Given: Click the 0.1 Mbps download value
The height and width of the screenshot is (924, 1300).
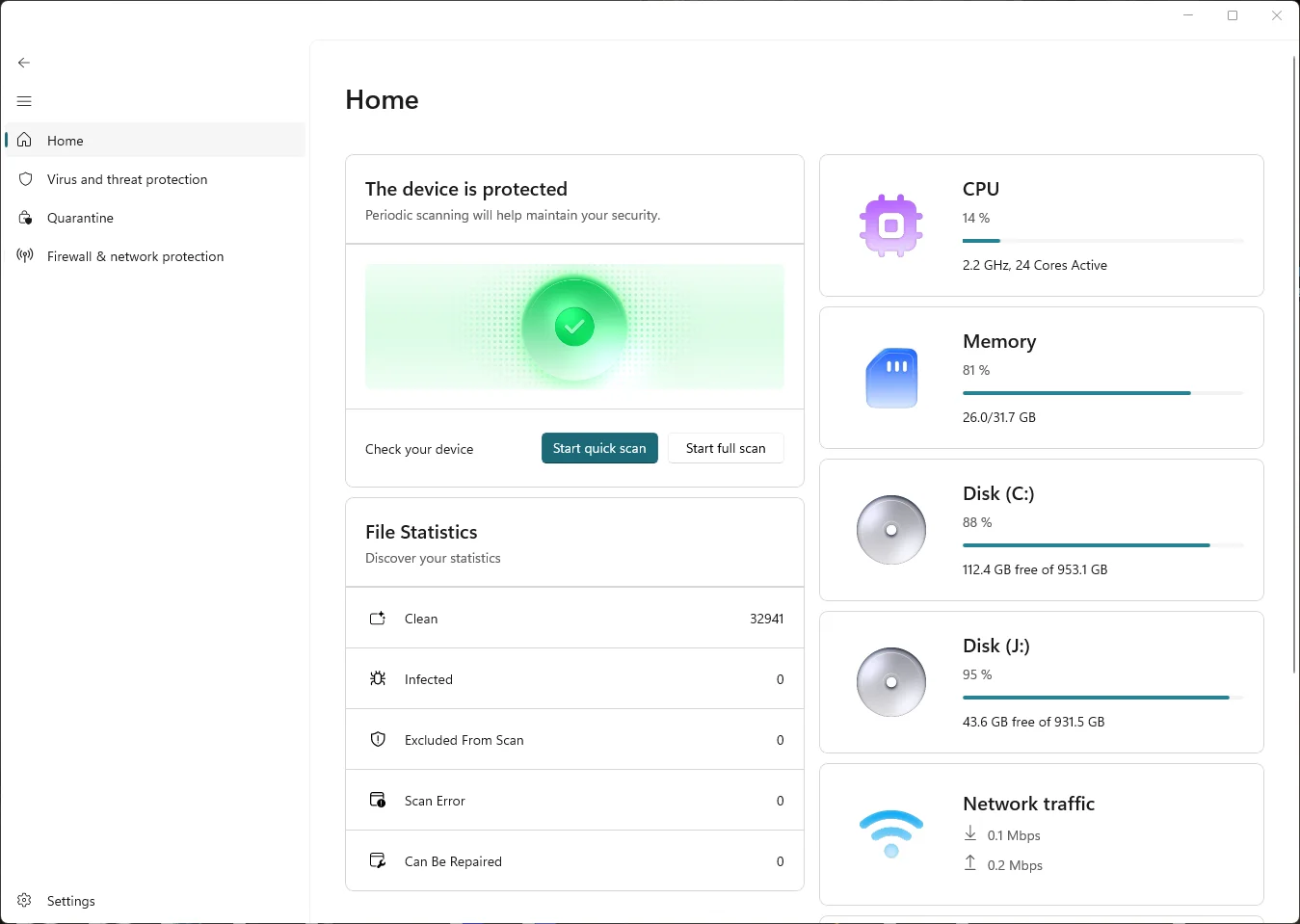Looking at the screenshot, I should (1014, 835).
